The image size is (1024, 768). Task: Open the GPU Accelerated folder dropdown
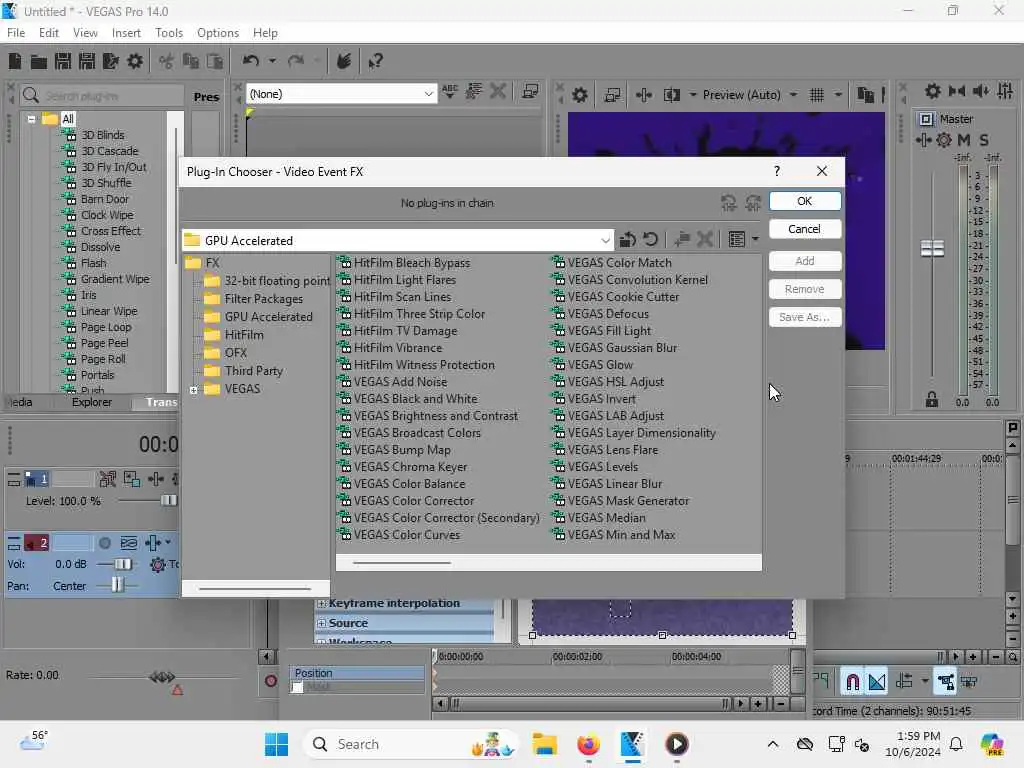point(605,240)
